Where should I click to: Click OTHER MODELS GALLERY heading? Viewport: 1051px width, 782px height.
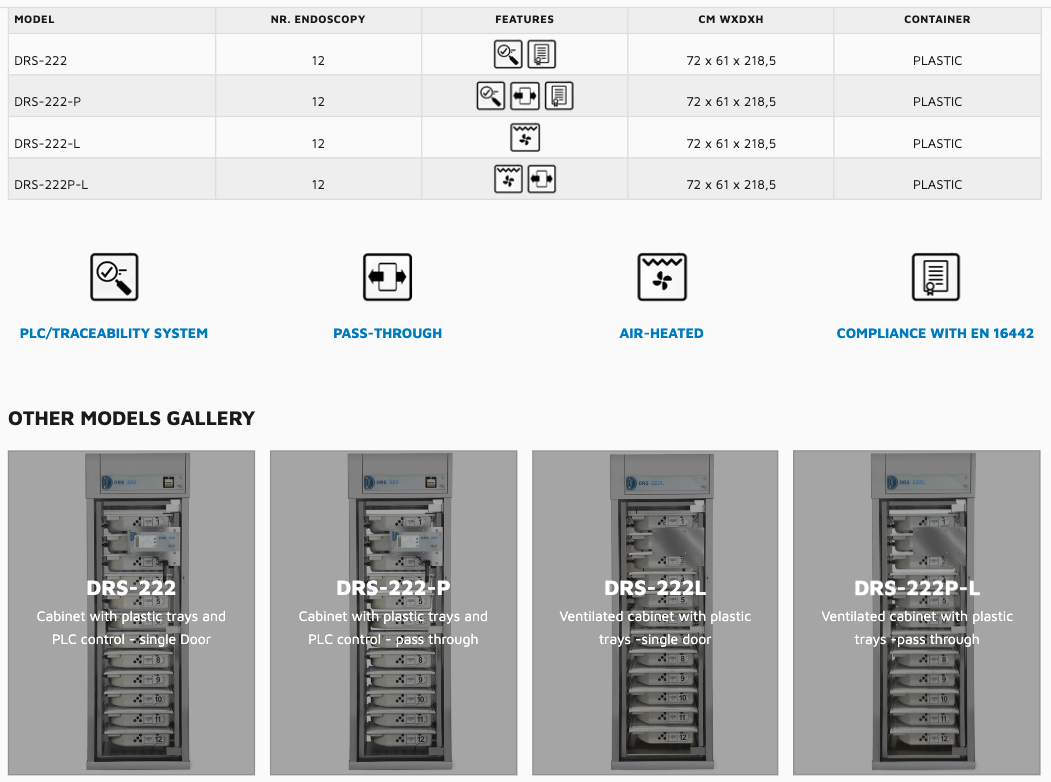pos(131,418)
